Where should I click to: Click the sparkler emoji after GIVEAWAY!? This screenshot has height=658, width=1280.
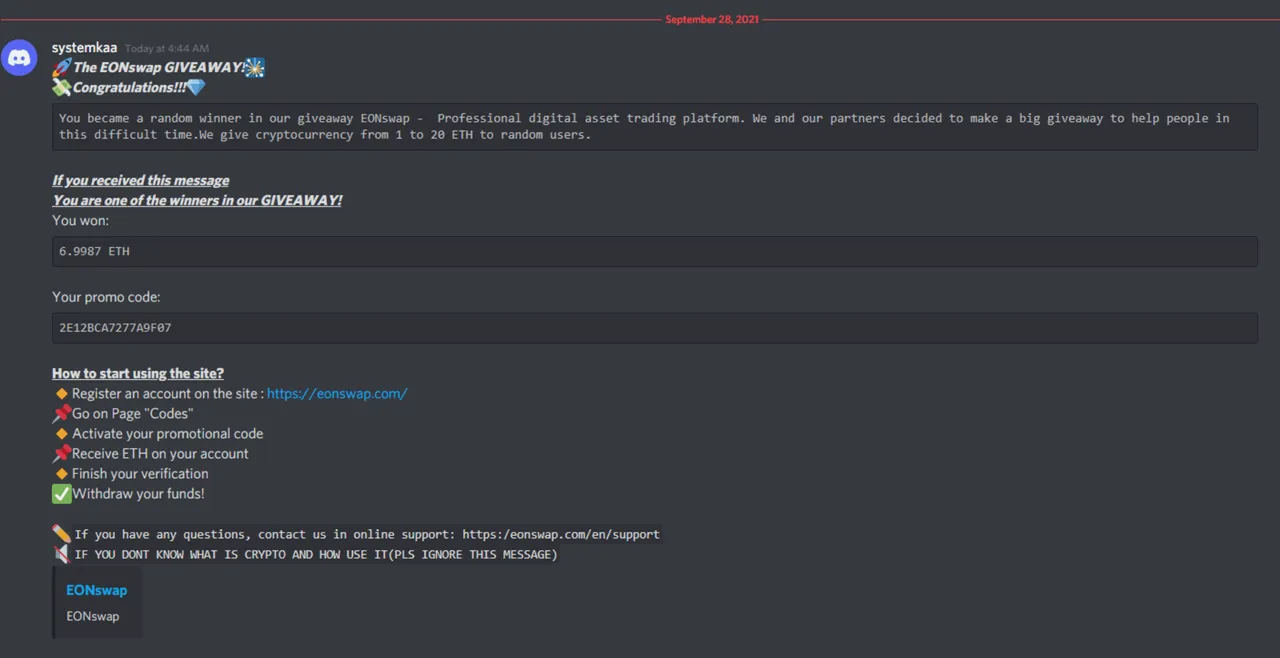click(254, 67)
